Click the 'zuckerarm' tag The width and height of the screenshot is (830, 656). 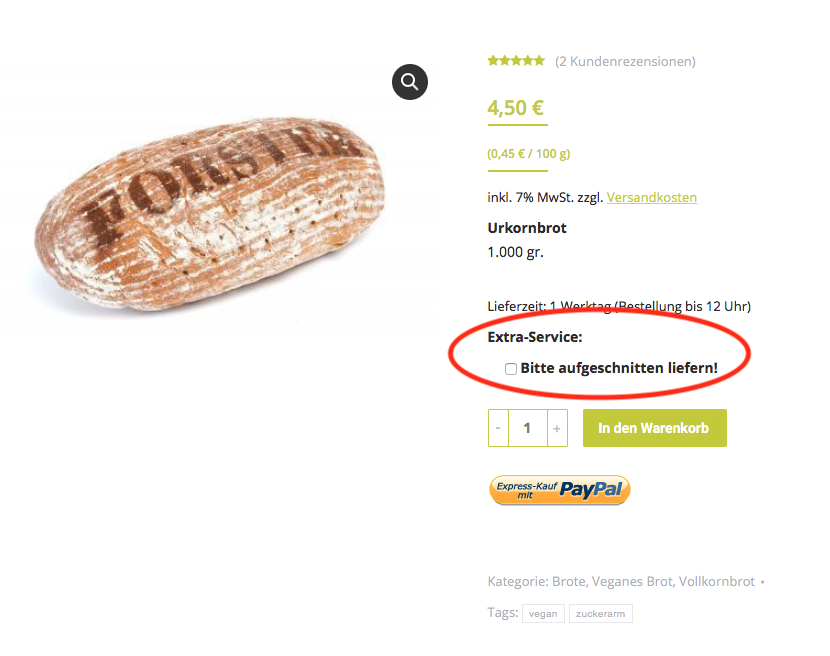(x=600, y=613)
